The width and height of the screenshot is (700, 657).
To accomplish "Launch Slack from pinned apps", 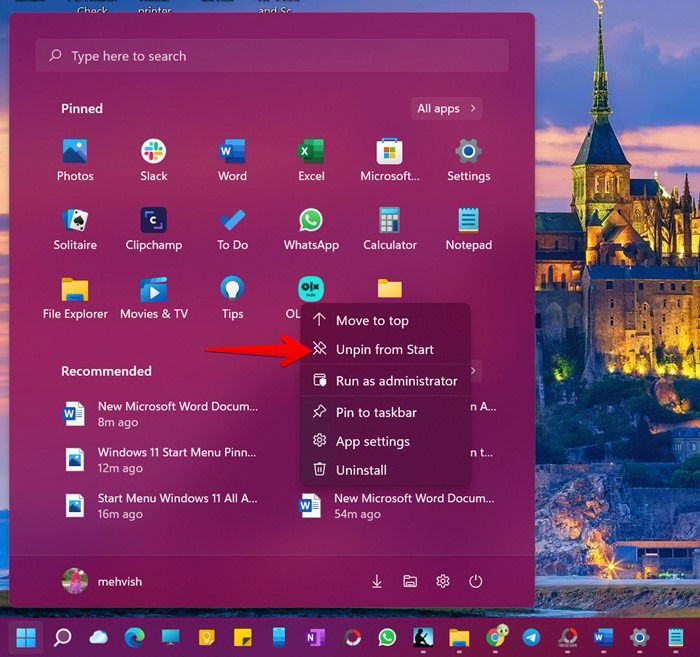I will click(154, 160).
